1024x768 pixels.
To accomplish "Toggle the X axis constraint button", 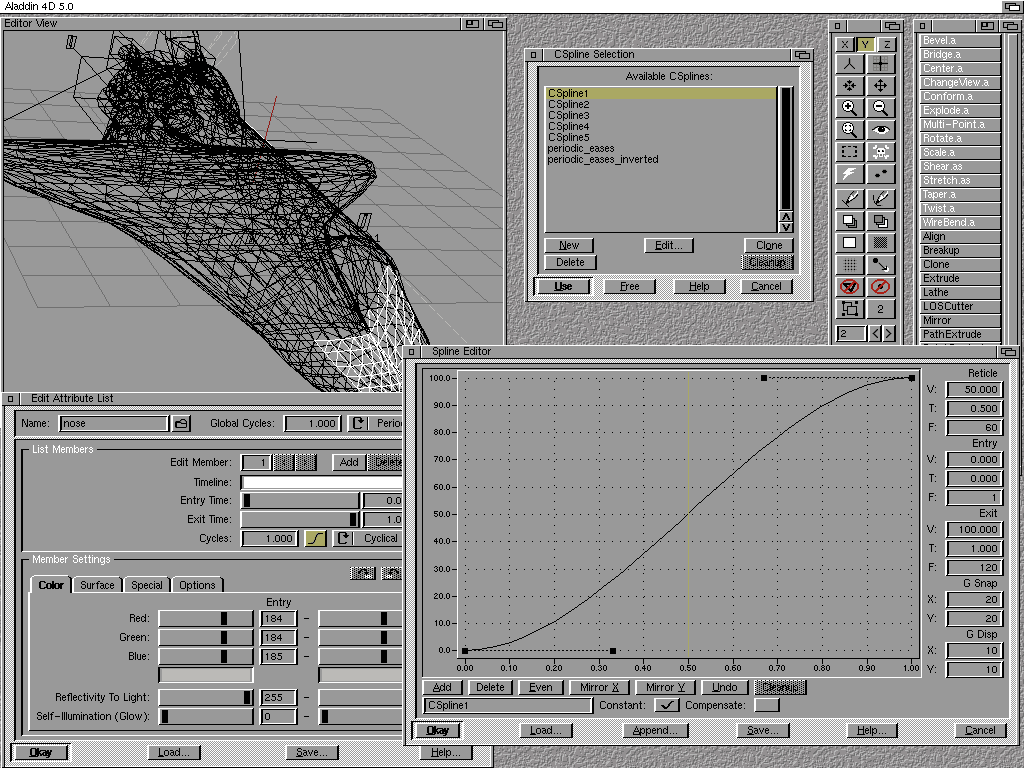I will pyautogui.click(x=845, y=44).
